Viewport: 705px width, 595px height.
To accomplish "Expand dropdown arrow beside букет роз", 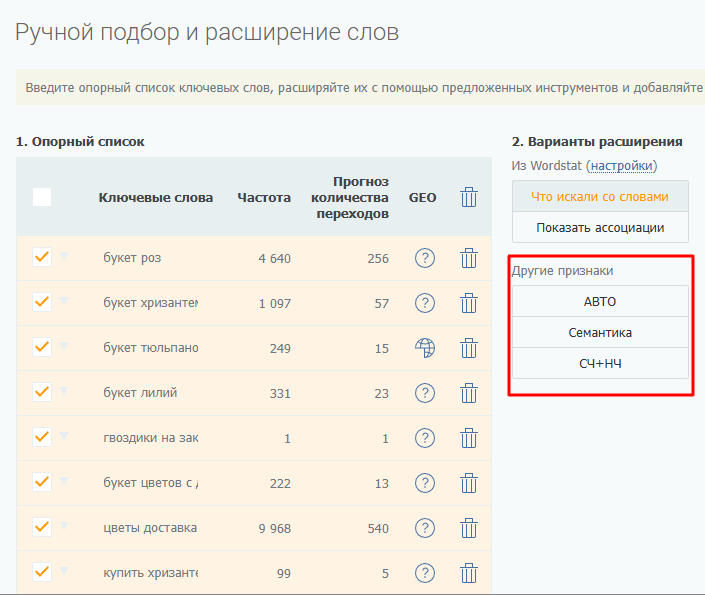I will [x=65, y=257].
